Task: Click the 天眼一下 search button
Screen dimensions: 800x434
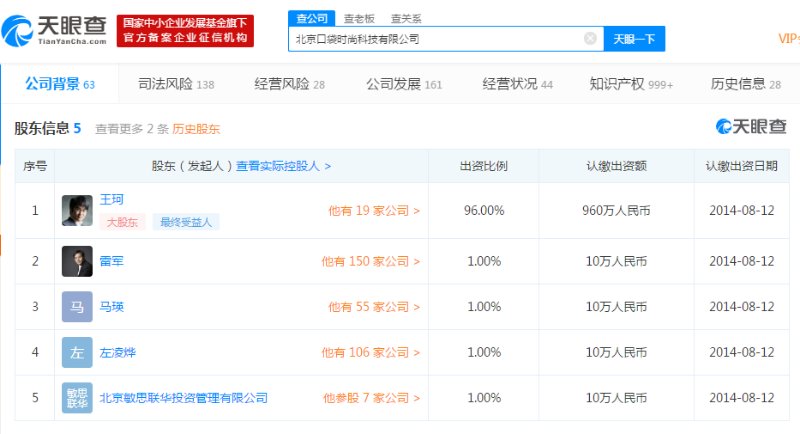Action: pyautogui.click(x=634, y=39)
